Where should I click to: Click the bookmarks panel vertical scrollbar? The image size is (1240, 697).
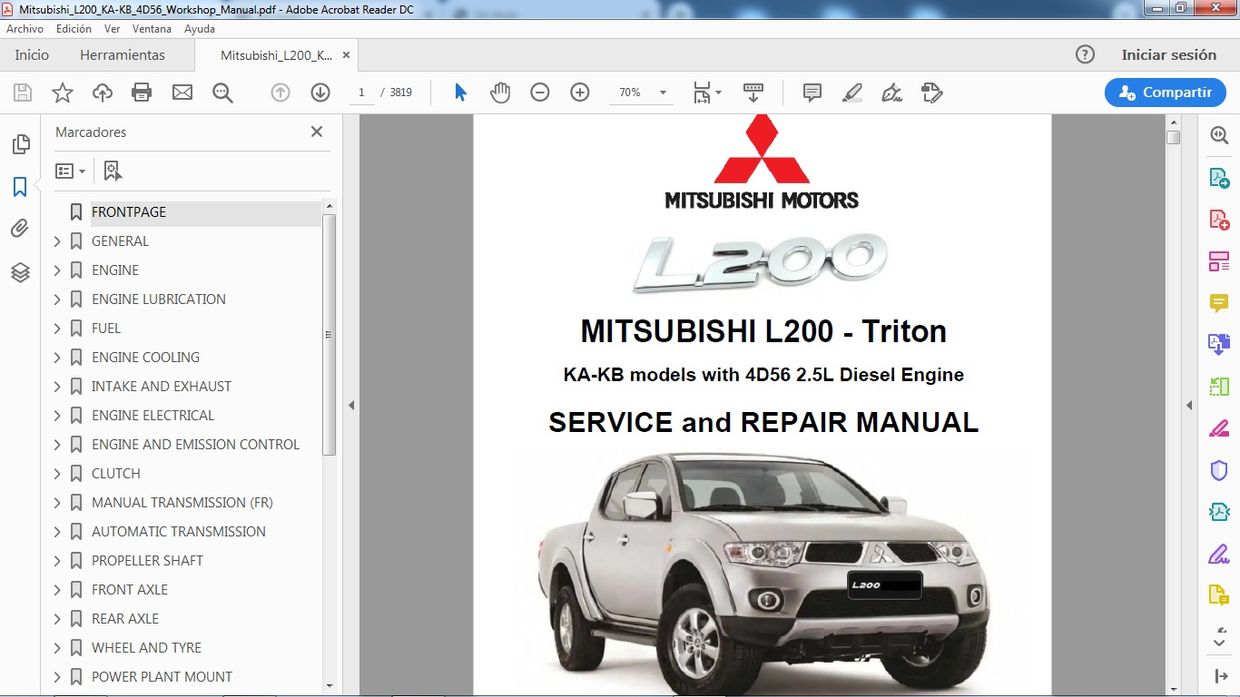pos(330,335)
